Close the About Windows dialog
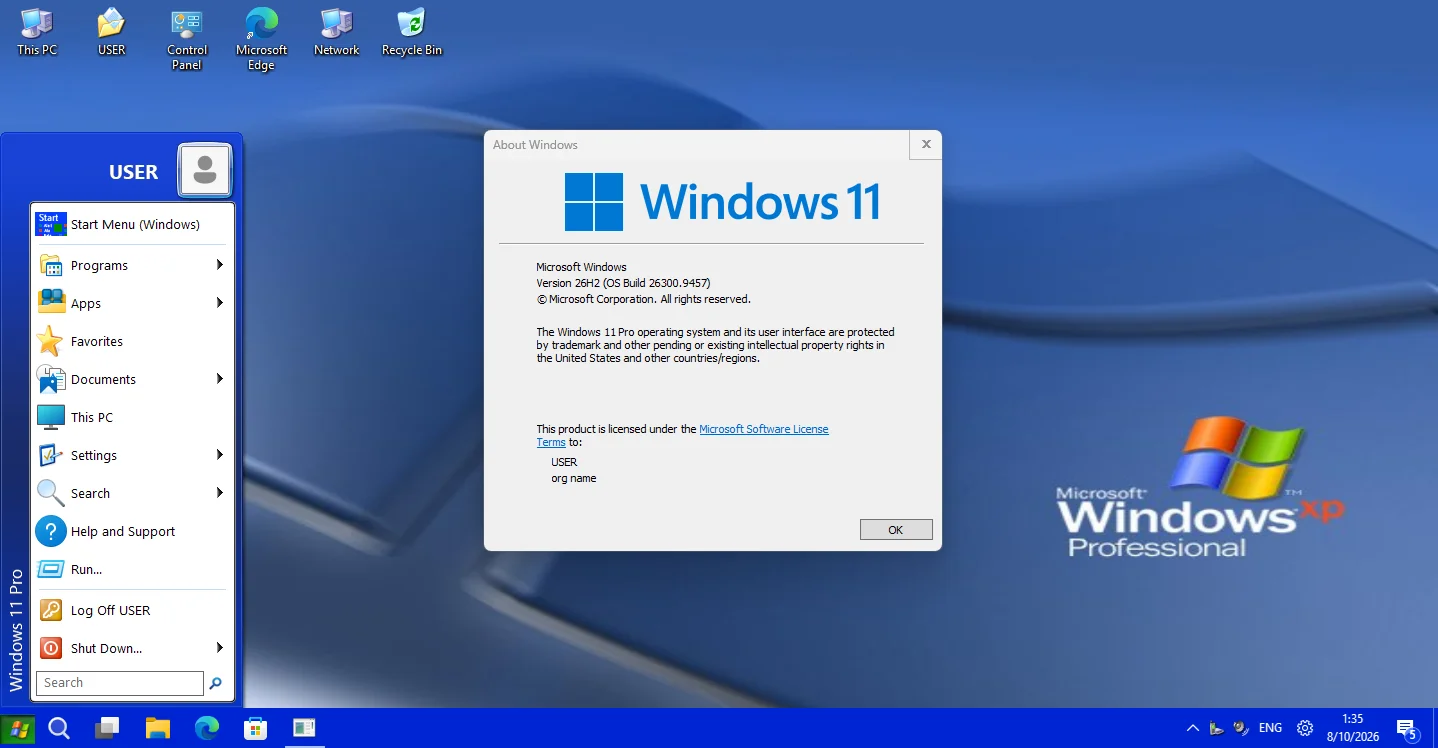The width and height of the screenshot is (1438, 748). (x=926, y=145)
